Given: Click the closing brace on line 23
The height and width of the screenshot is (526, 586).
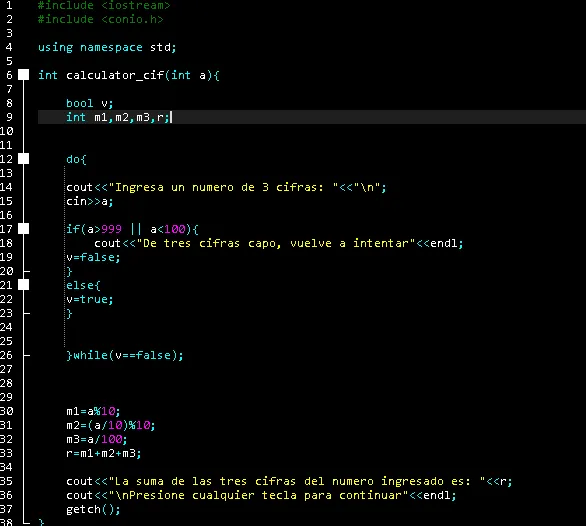Looking at the screenshot, I should click(69, 313).
